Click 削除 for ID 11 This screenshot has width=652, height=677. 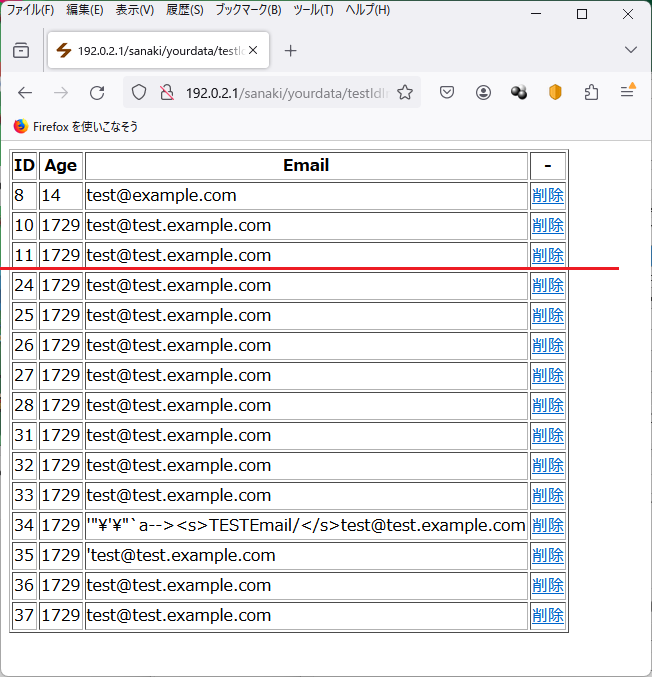[548, 256]
